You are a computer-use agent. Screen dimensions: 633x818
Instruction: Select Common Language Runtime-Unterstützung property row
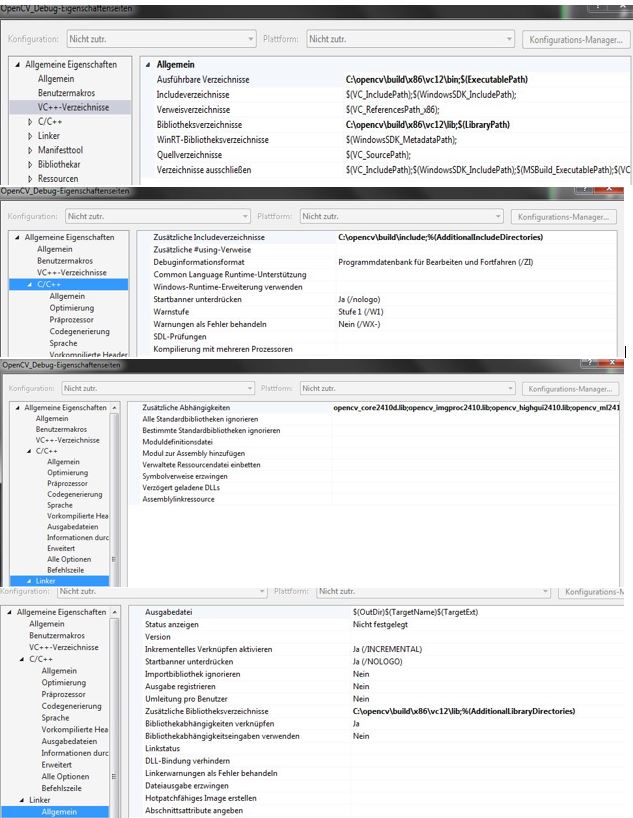pos(377,274)
